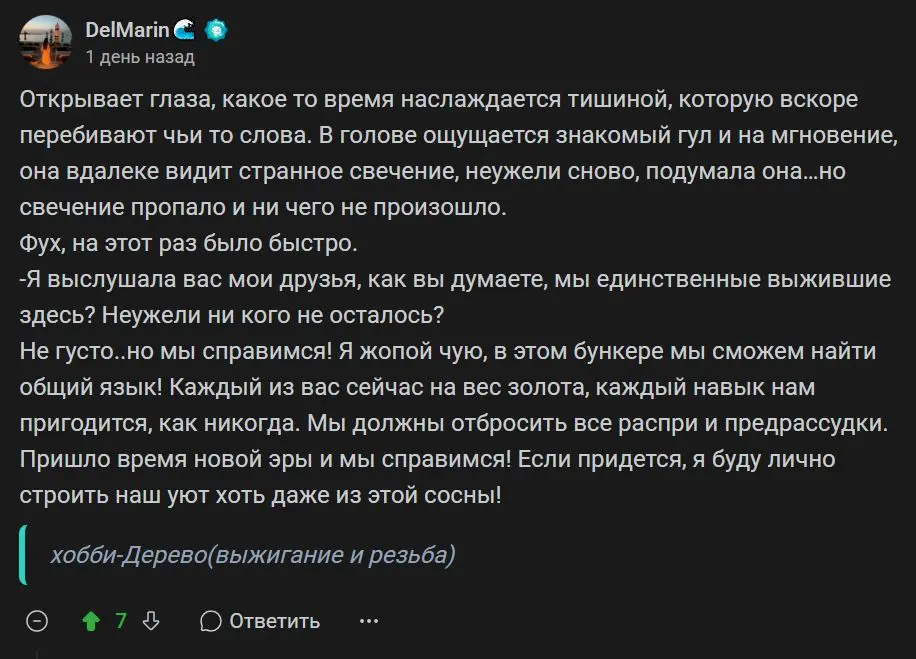Click the "1 день назад" timestamp
Screen dimensions: 916x659
click(x=140, y=57)
